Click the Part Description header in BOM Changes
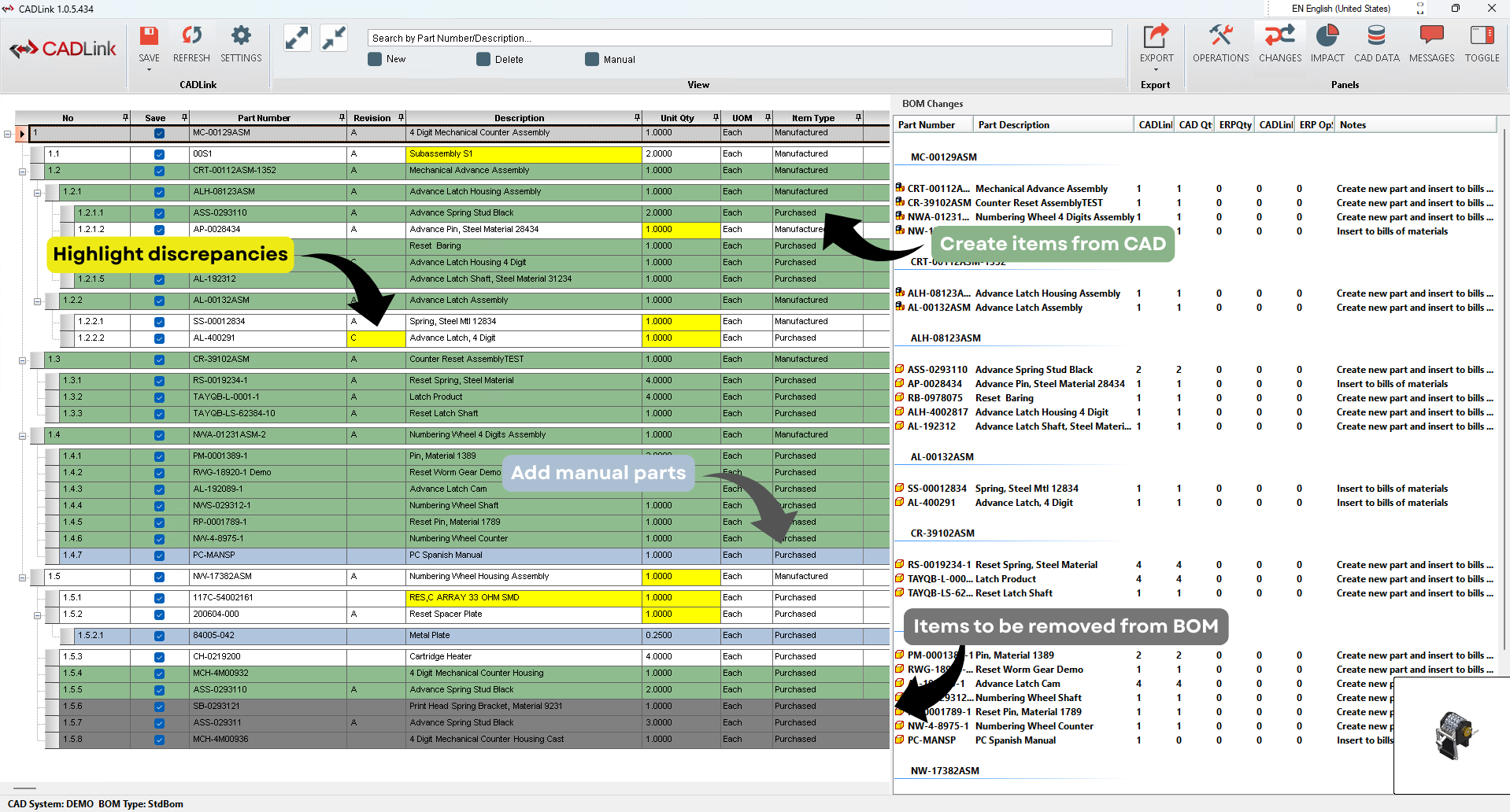The image size is (1510, 812). (x=1013, y=125)
